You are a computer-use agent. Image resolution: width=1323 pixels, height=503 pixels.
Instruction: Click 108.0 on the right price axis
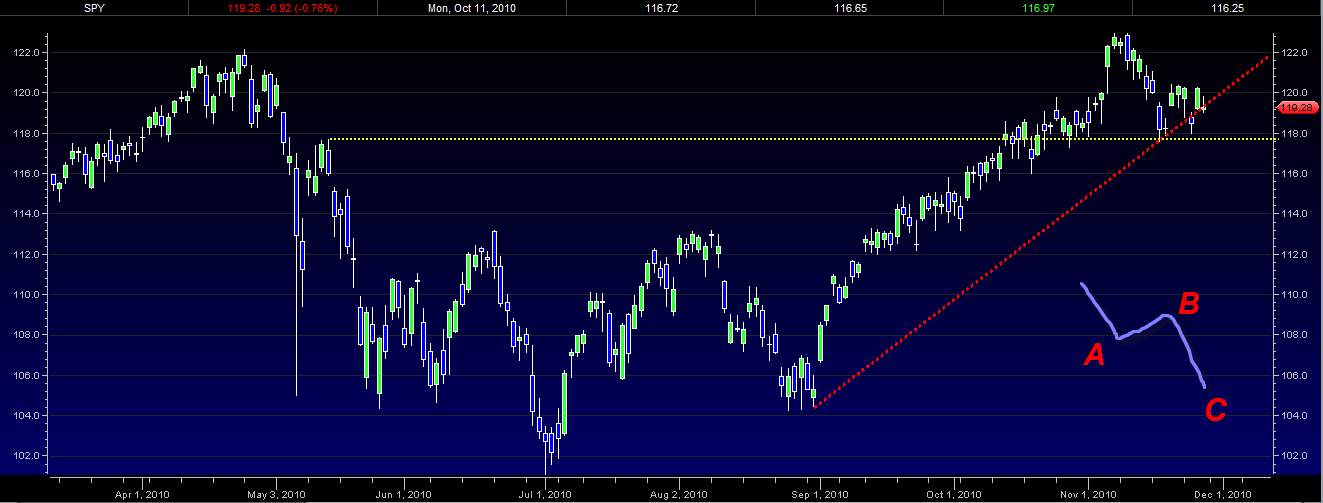click(1294, 335)
